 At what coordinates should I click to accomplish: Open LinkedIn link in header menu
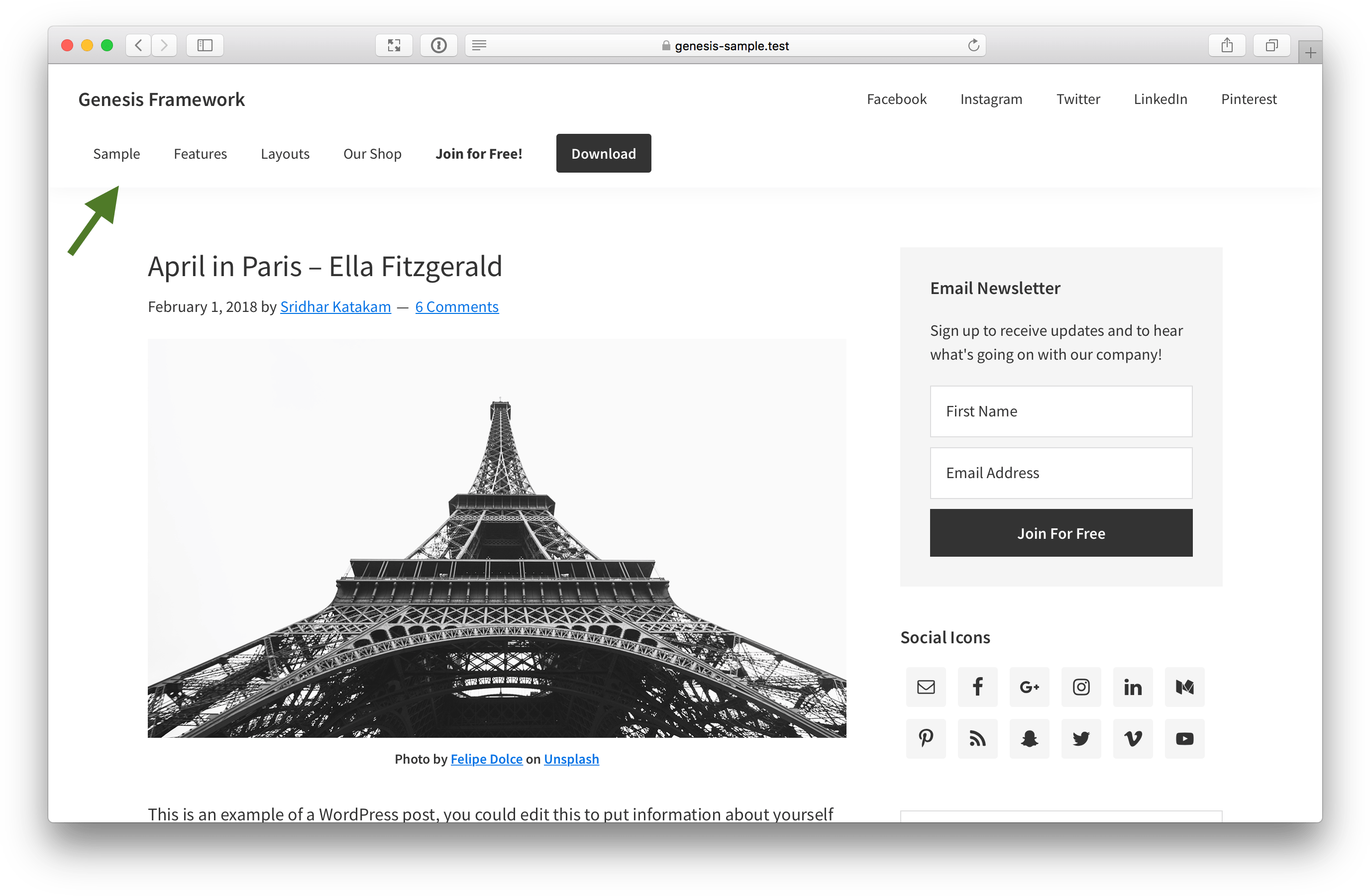(1160, 99)
